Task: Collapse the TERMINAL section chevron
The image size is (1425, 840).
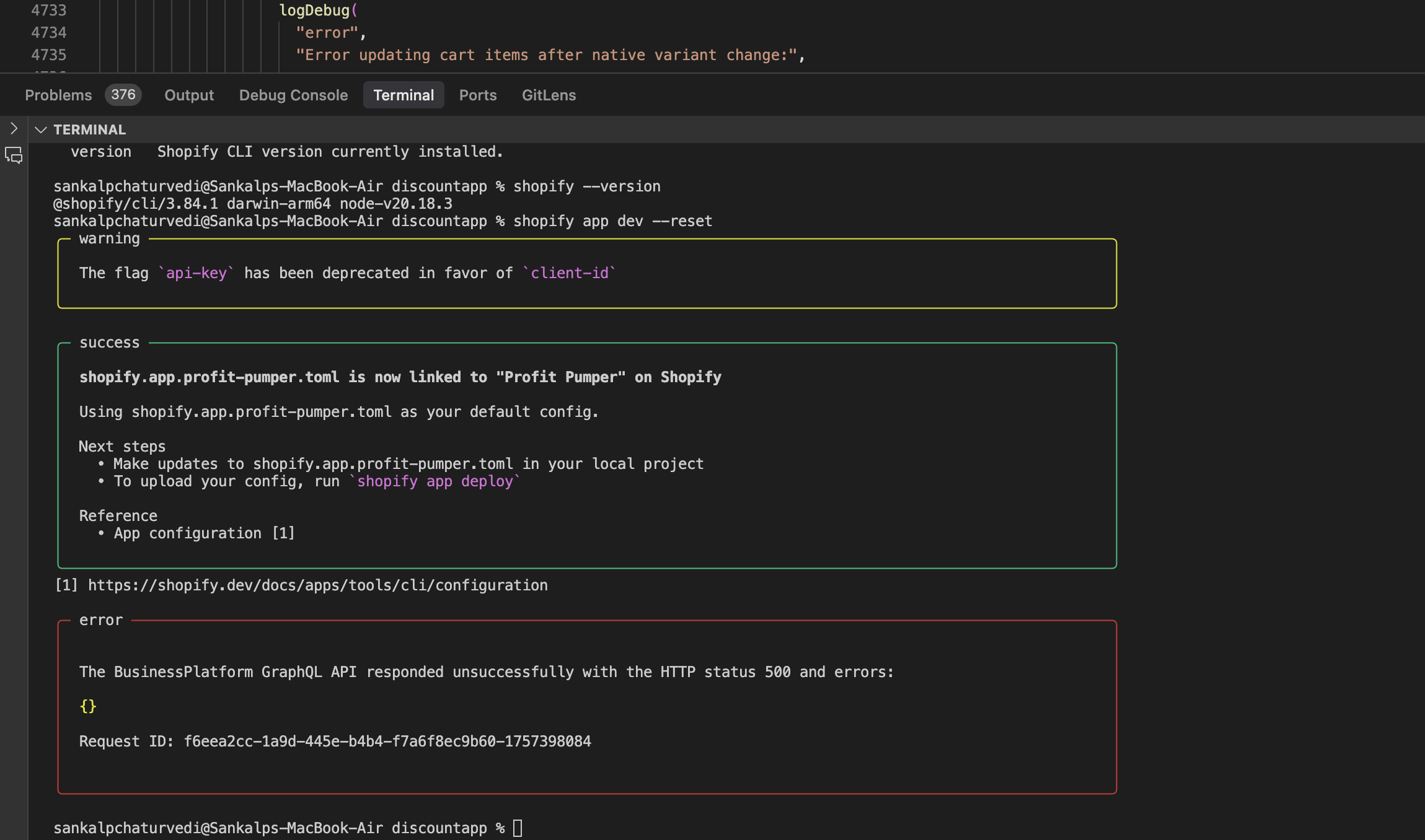Action: pyautogui.click(x=41, y=129)
